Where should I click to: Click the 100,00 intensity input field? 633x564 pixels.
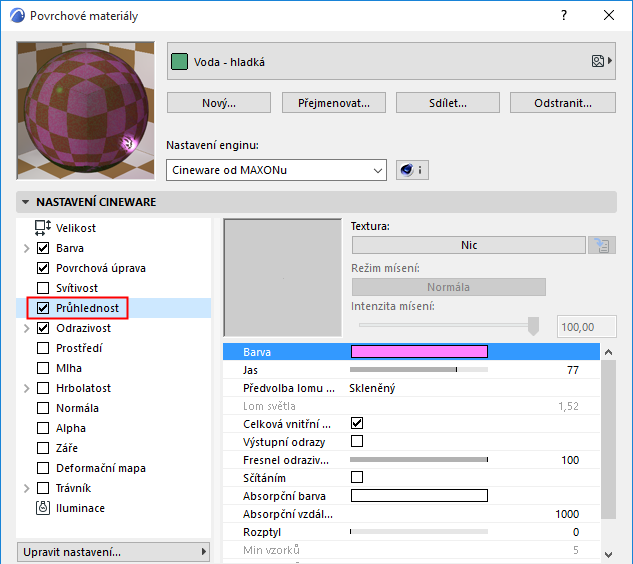587,327
